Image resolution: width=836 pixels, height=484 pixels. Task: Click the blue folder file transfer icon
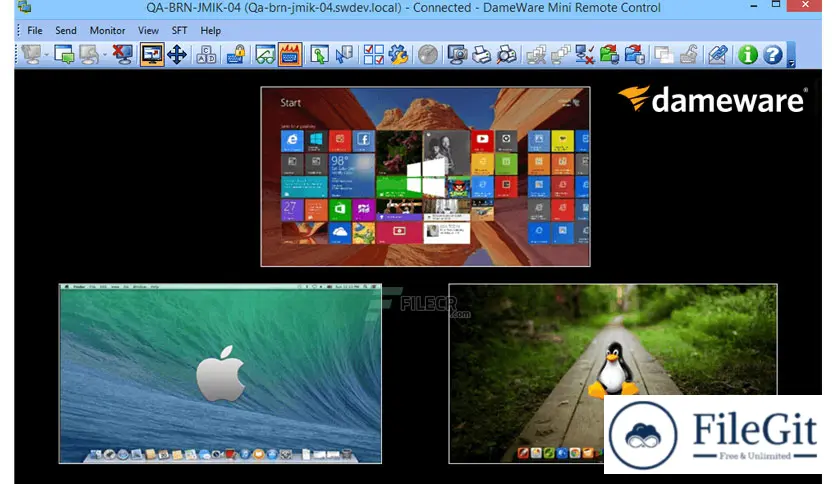634,54
